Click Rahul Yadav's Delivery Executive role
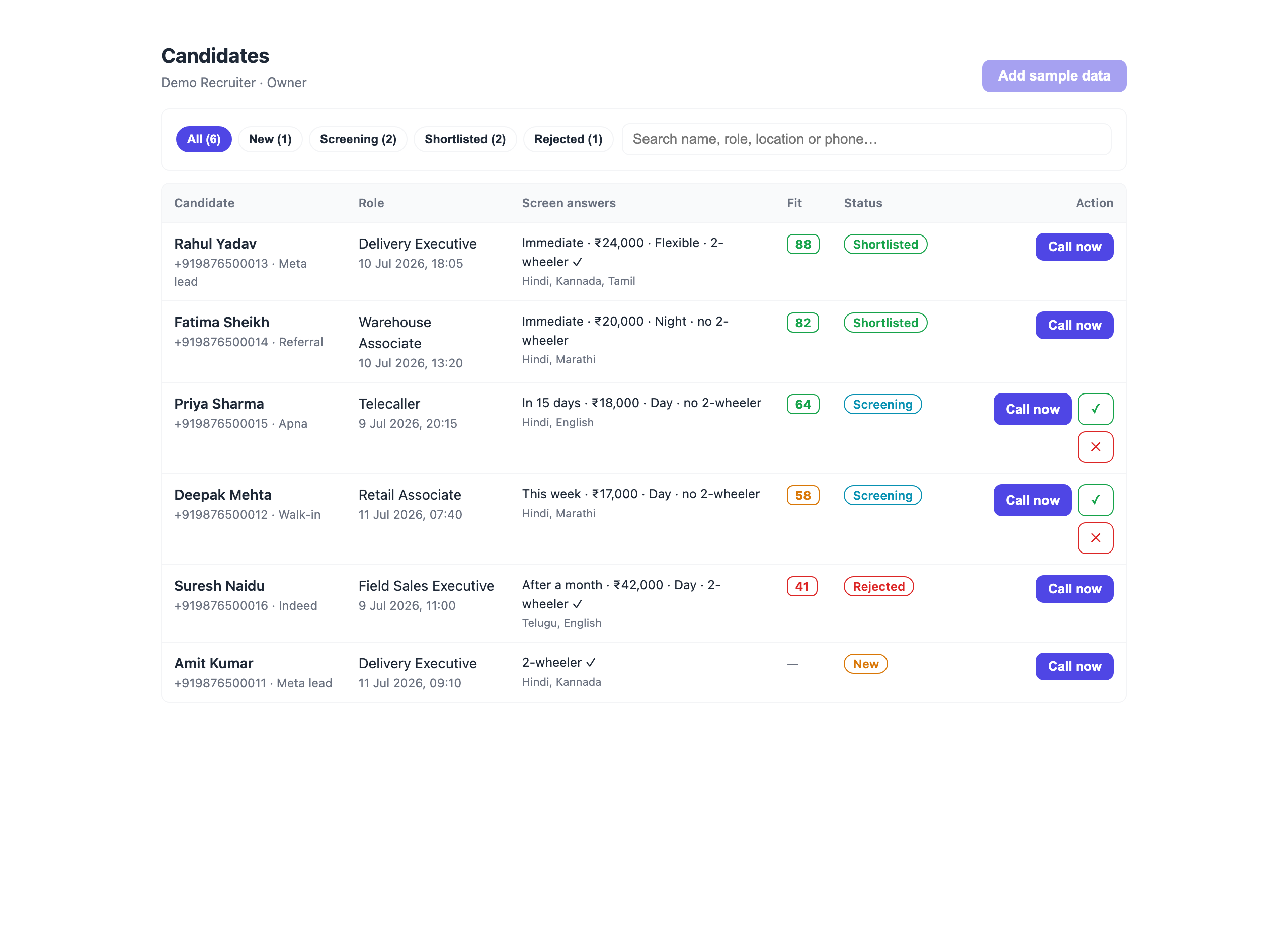Screen dimensions: 1288x946 (417, 244)
